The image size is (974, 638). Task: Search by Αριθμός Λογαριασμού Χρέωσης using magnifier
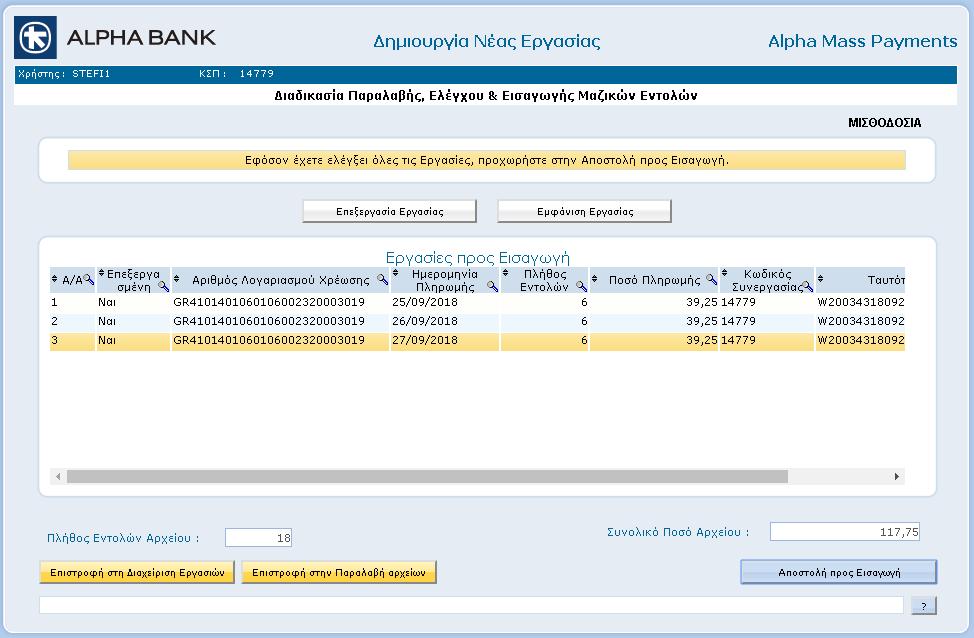tap(382, 280)
